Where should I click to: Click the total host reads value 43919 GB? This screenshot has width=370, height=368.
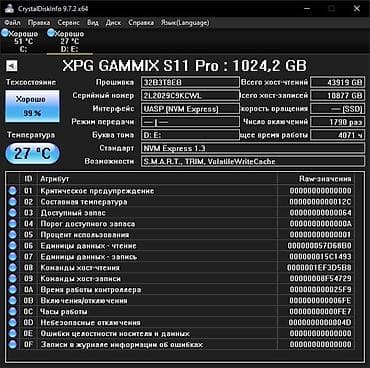coord(337,82)
